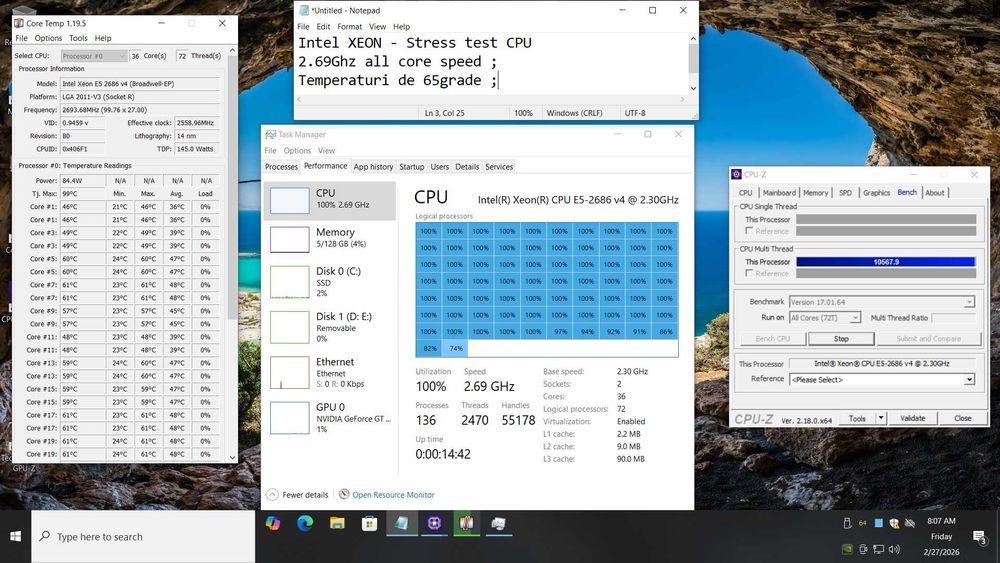Open Task Manager View menu
This screenshot has height=563, width=1000.
(327, 150)
